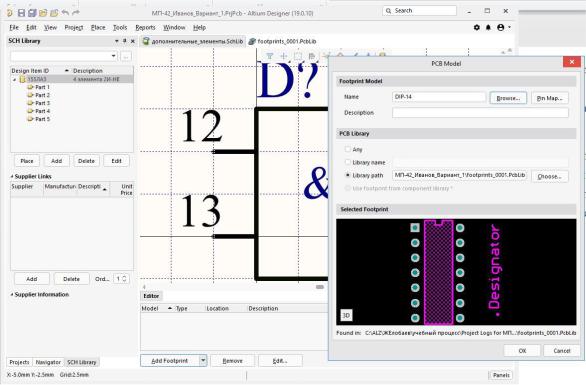Open the Place menu

click(98, 27)
